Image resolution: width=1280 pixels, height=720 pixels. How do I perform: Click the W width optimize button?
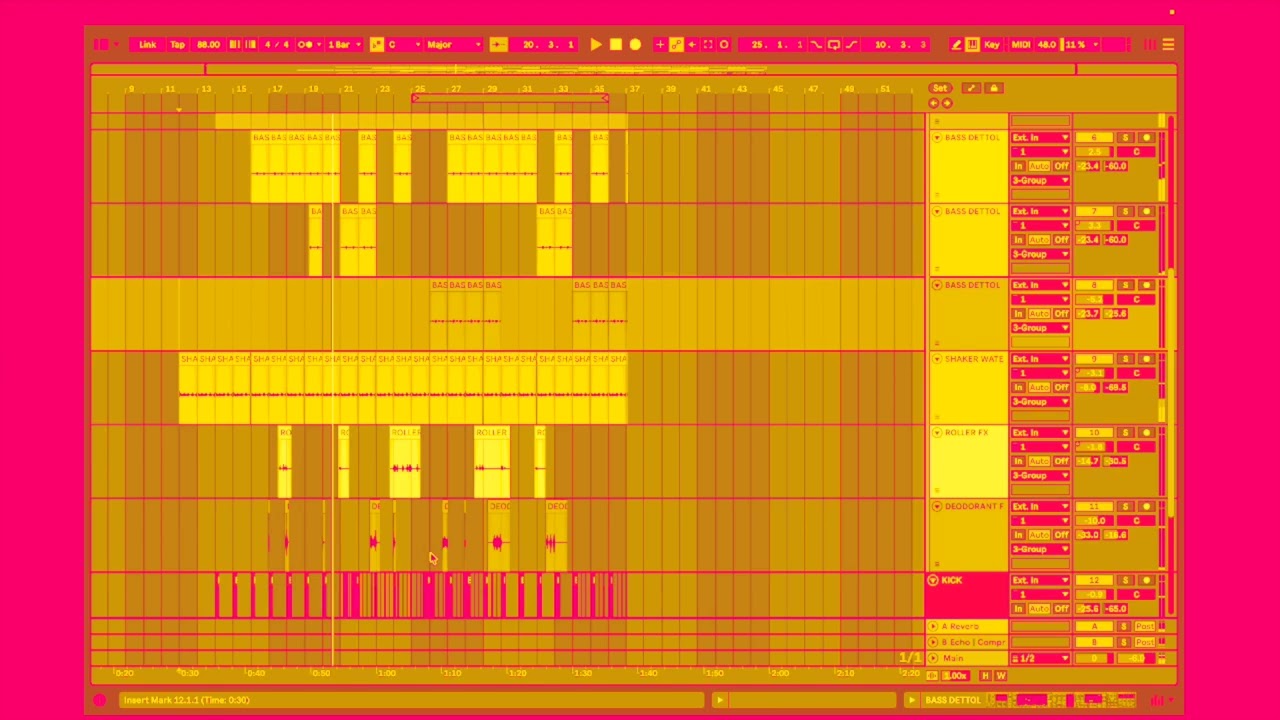tap(1001, 676)
